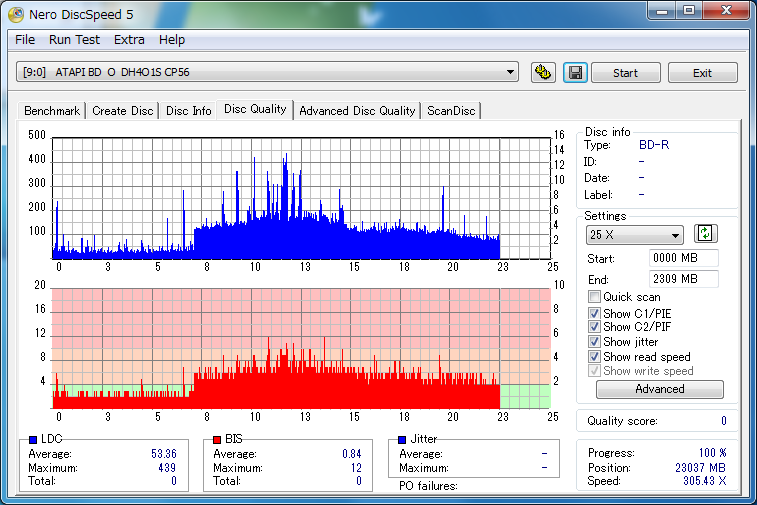This screenshot has height=505, width=757.
Task: Click the Show write speed checkbox
Action: coord(594,371)
